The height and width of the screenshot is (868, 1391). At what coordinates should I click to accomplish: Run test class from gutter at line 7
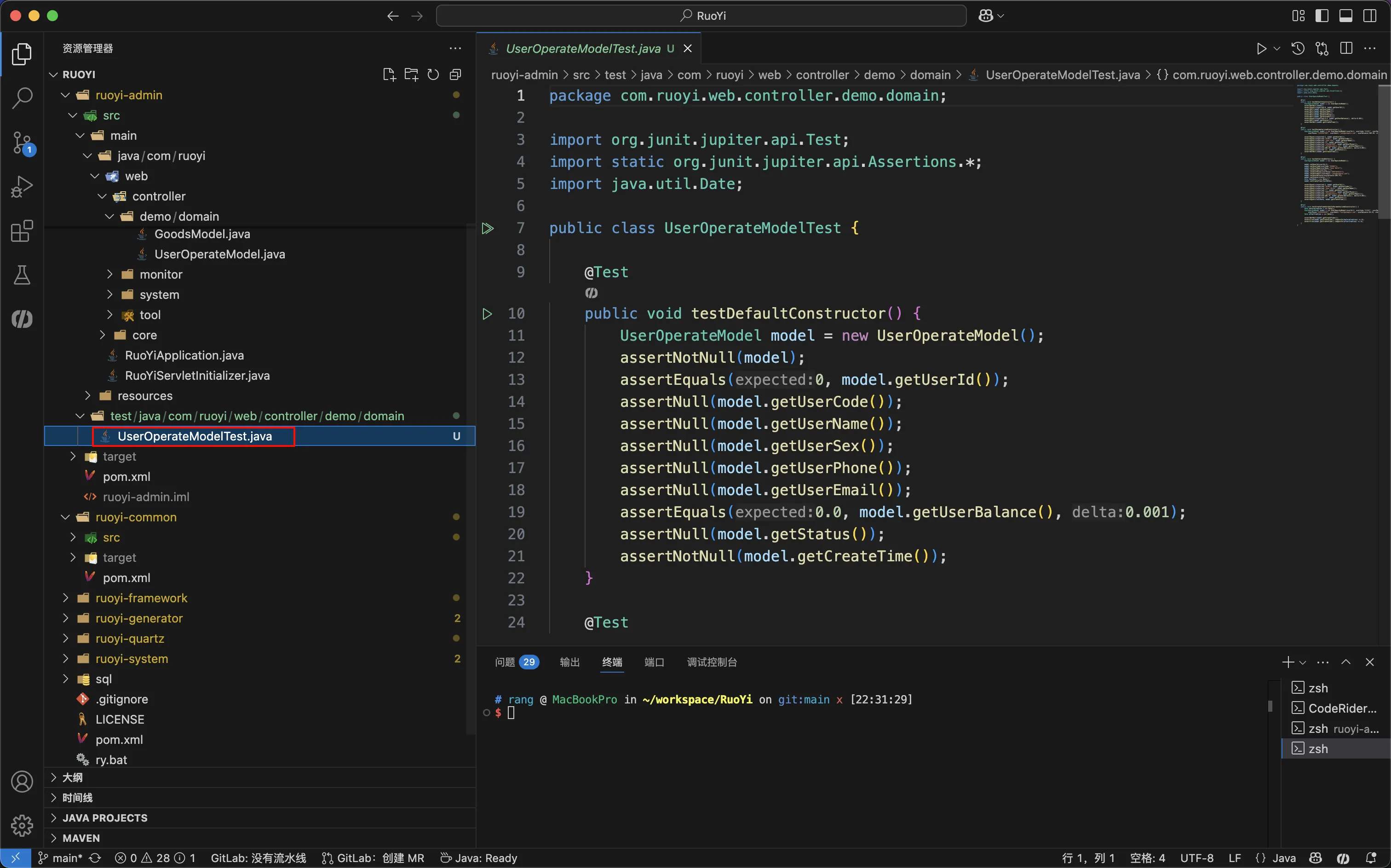pyautogui.click(x=488, y=228)
